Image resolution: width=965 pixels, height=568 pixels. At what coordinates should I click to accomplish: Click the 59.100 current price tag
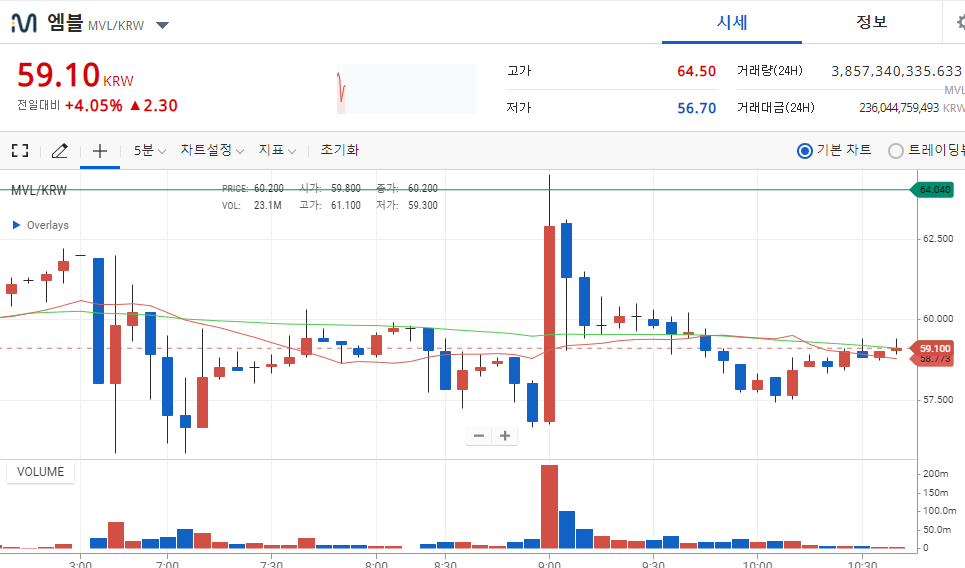point(933,348)
